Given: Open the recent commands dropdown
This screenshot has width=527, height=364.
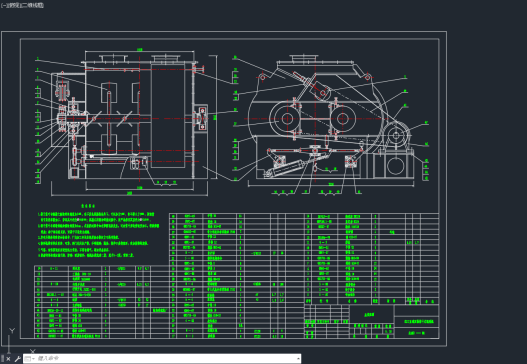Looking at the screenshot, I should 30,359.
